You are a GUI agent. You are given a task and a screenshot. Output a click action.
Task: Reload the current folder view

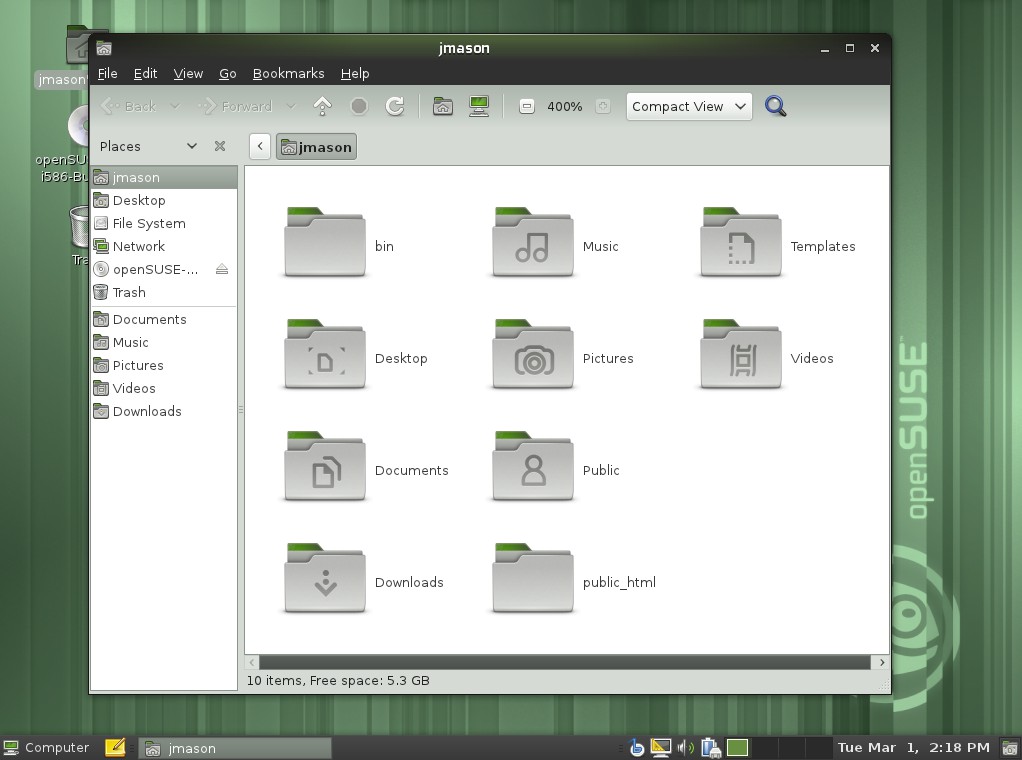pyautogui.click(x=395, y=106)
